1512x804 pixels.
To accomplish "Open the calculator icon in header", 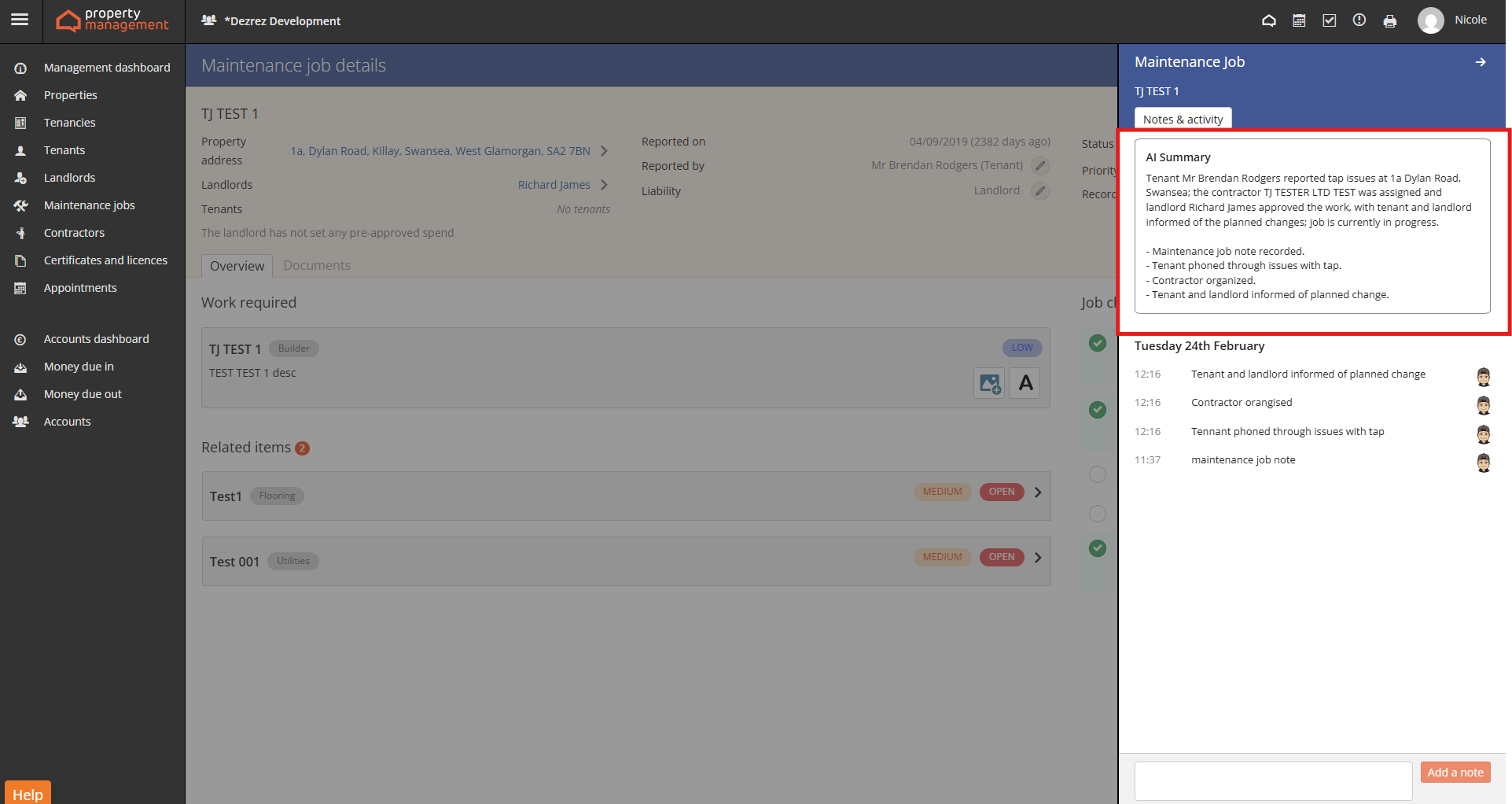I will [x=1299, y=21].
